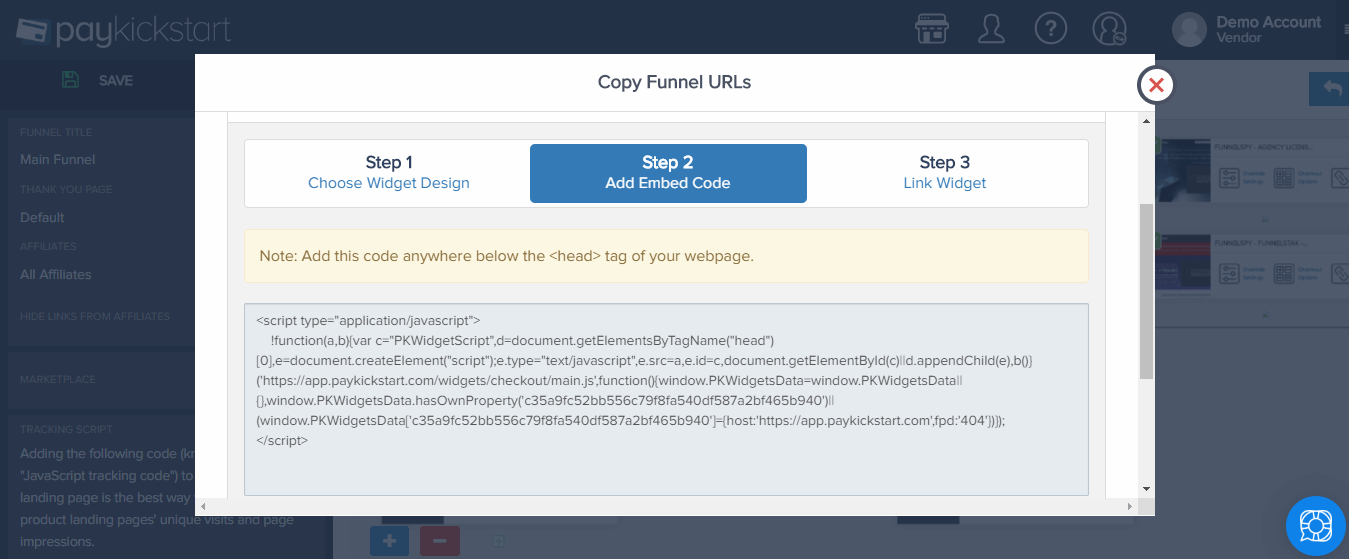Click the modal vertical scrollbar thumb
Viewport: 1349px width, 559px height.
[x=1146, y=291]
